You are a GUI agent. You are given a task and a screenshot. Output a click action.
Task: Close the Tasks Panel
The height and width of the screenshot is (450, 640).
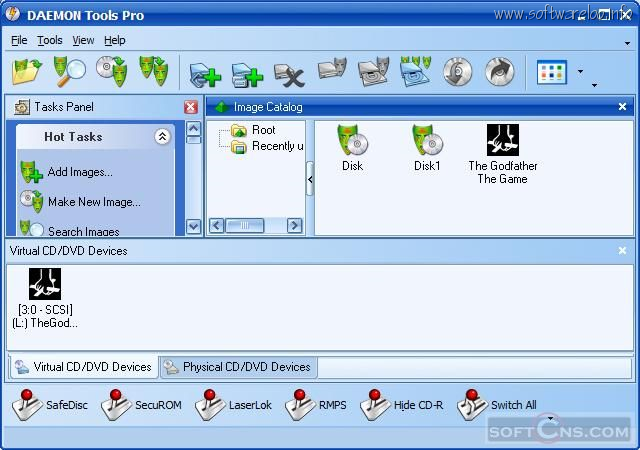[191, 107]
